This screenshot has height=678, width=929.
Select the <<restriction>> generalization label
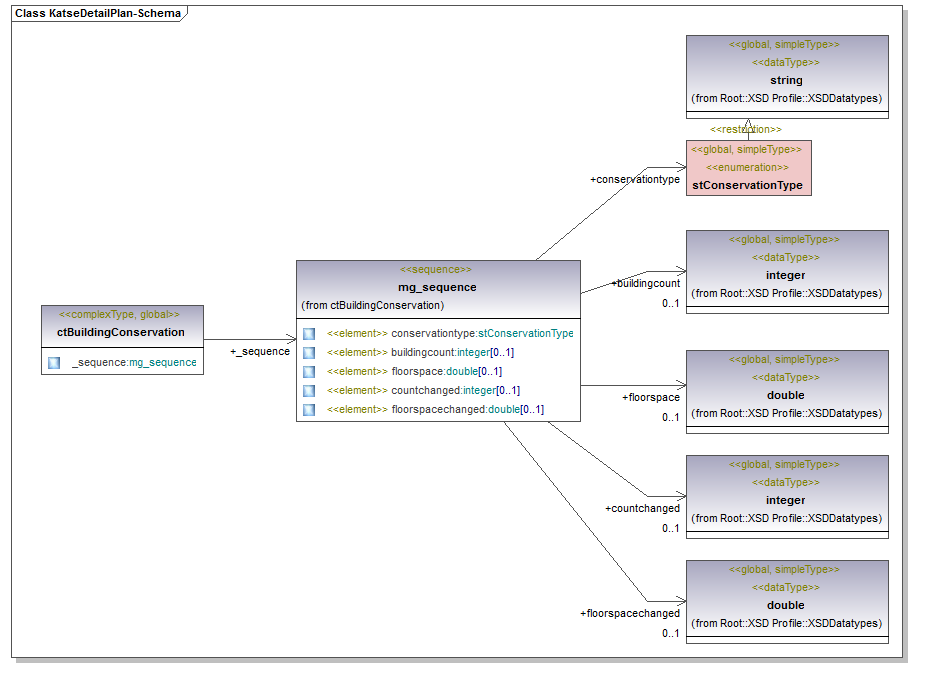pyautogui.click(x=745, y=130)
